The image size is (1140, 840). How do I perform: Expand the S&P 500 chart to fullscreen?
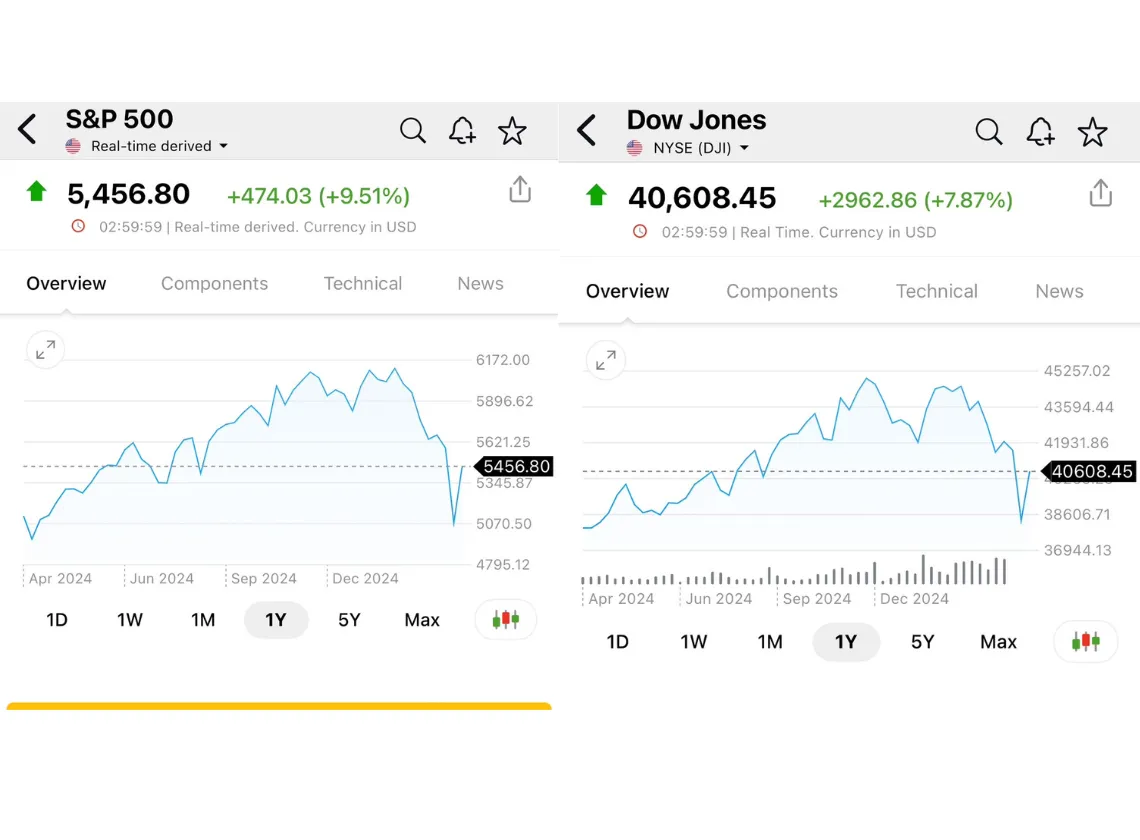pos(45,350)
